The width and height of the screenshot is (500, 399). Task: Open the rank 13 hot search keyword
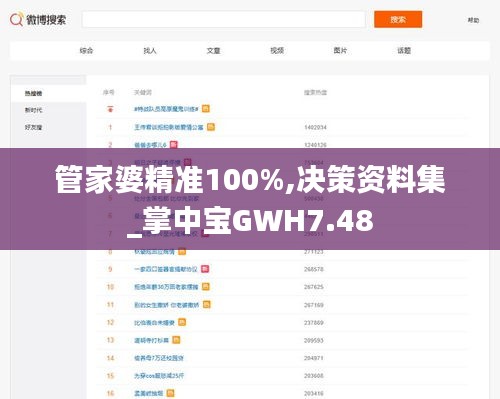pos(151,340)
